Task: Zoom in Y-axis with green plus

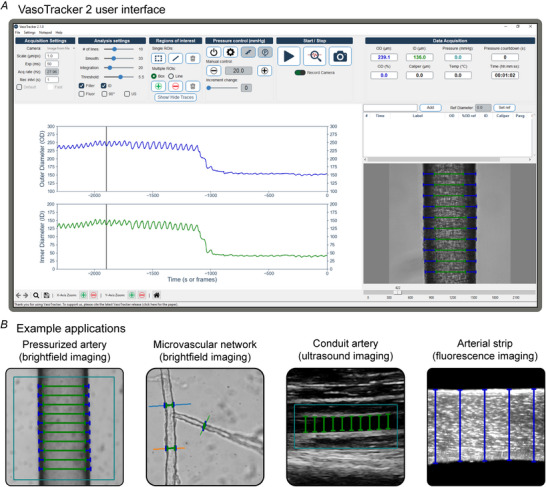Action: (132, 295)
